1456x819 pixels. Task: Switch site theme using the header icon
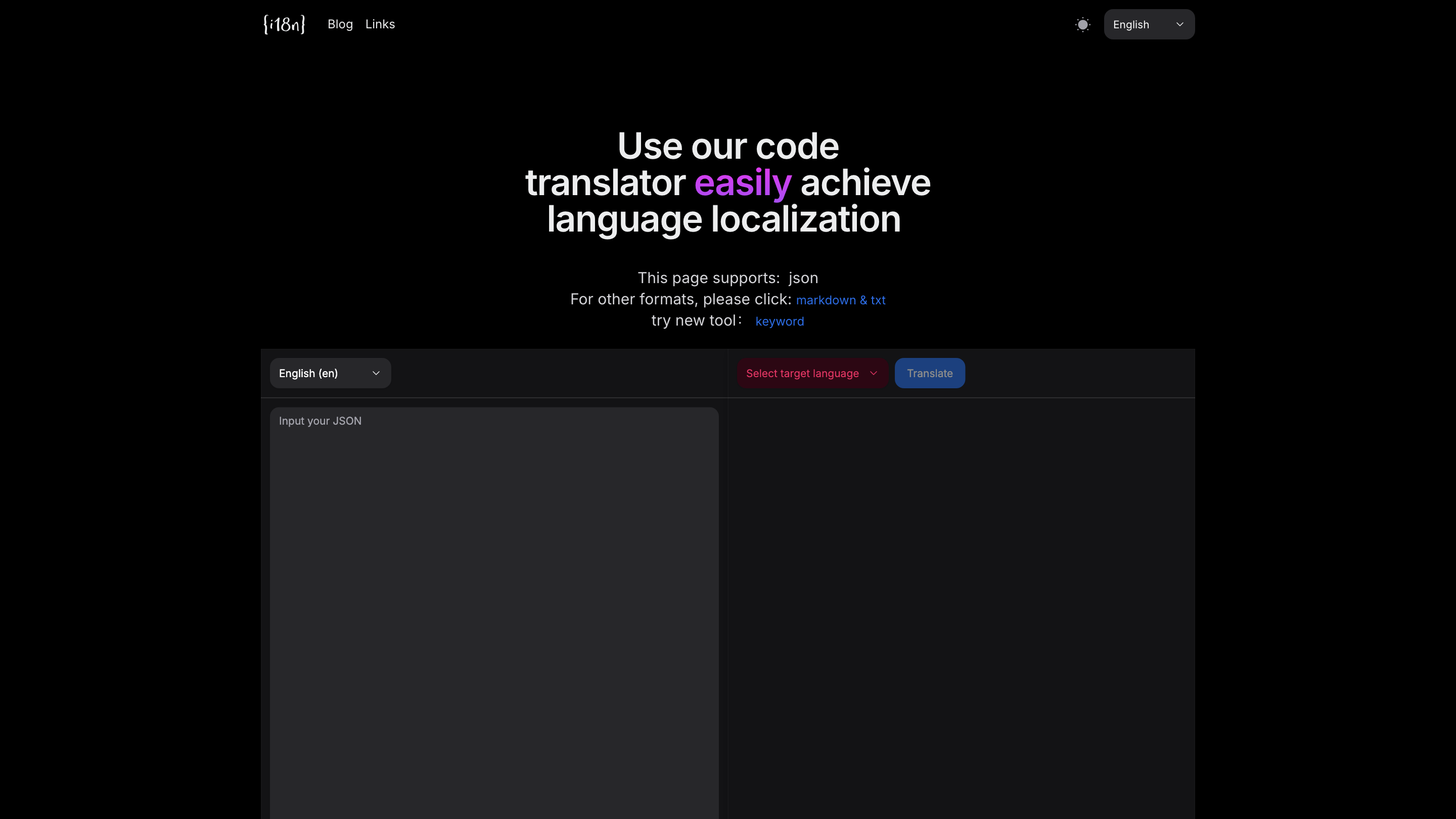pyautogui.click(x=1082, y=24)
